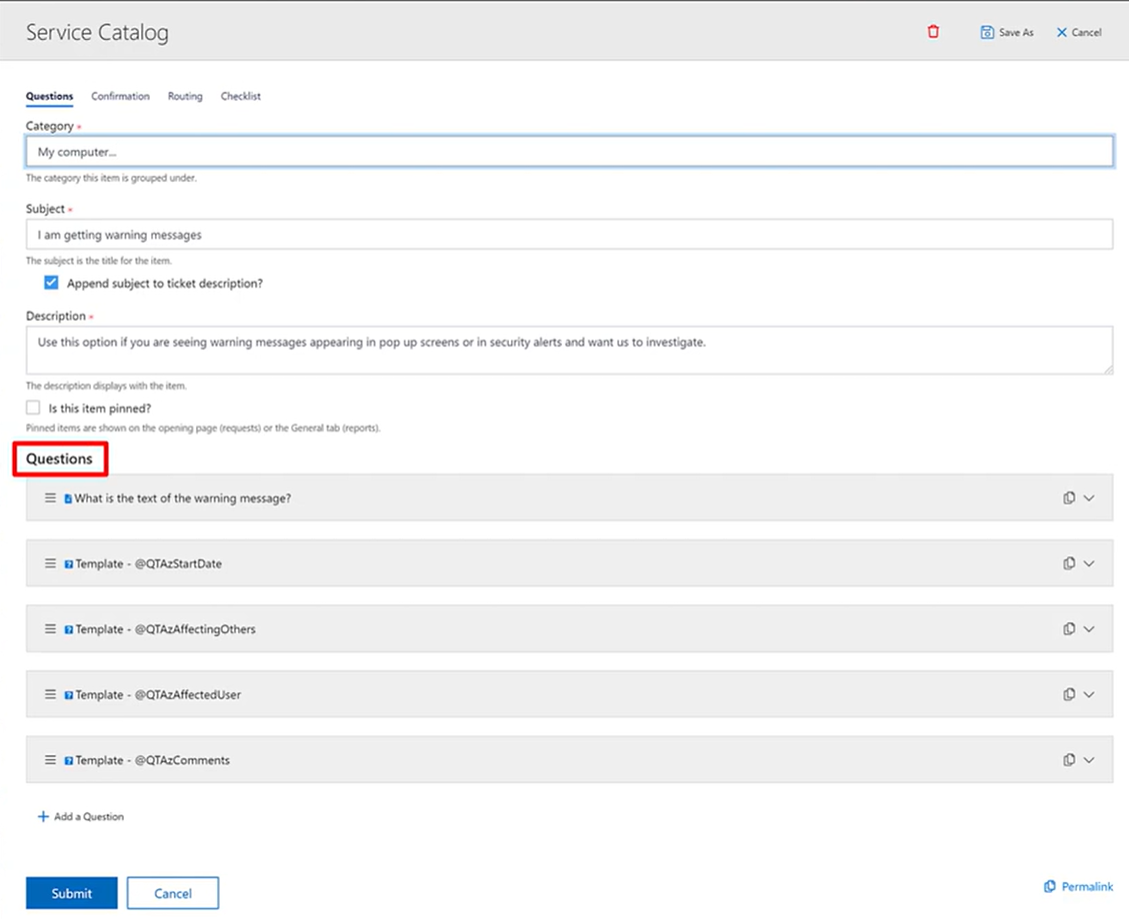Toggle Append subject to ticket description checkbox

[x=51, y=282]
